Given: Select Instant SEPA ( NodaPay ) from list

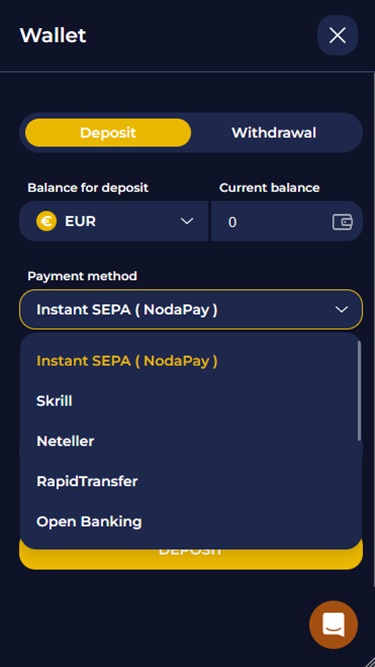Looking at the screenshot, I should tap(127, 361).
